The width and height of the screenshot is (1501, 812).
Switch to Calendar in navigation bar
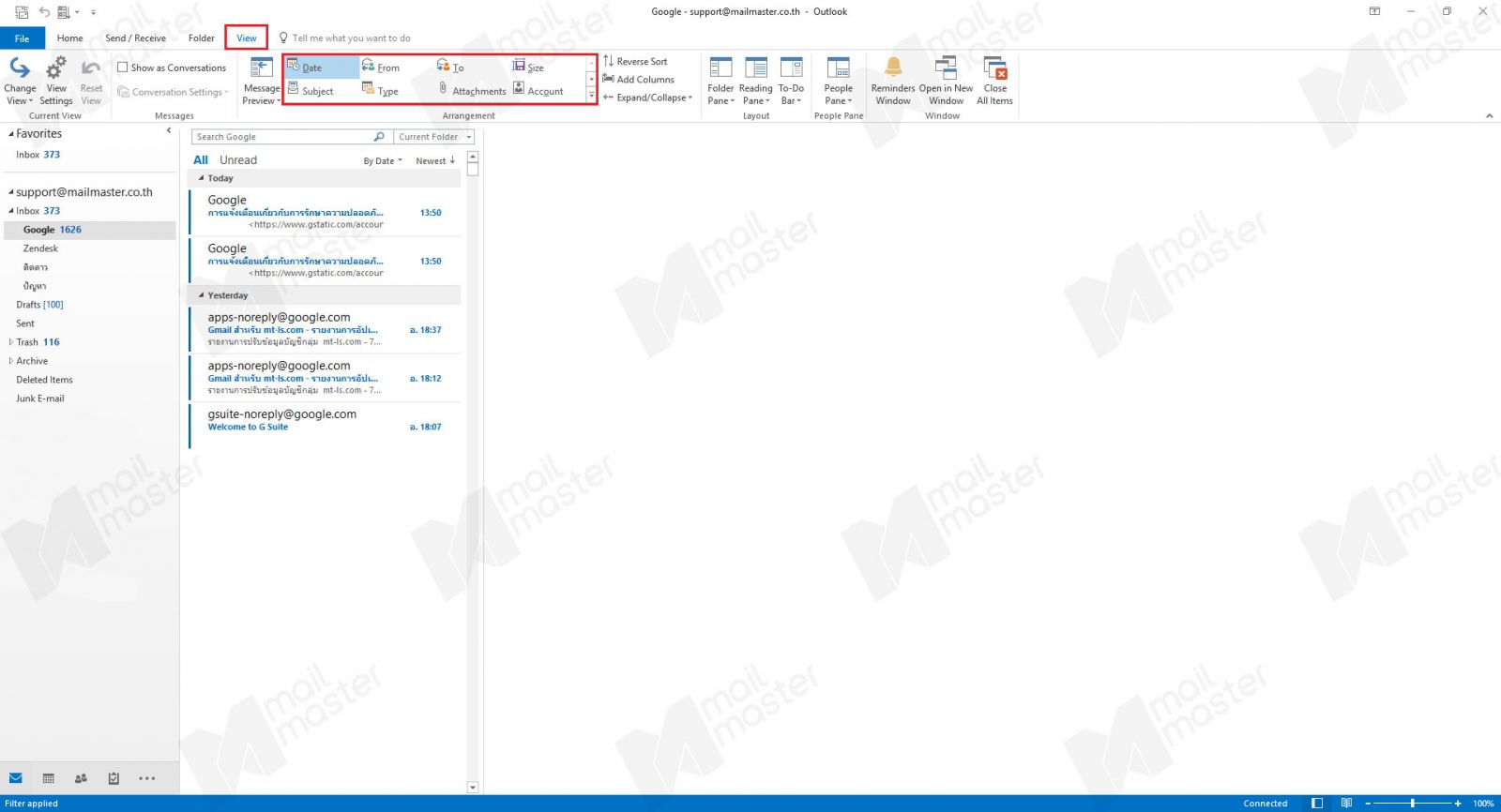(x=49, y=778)
